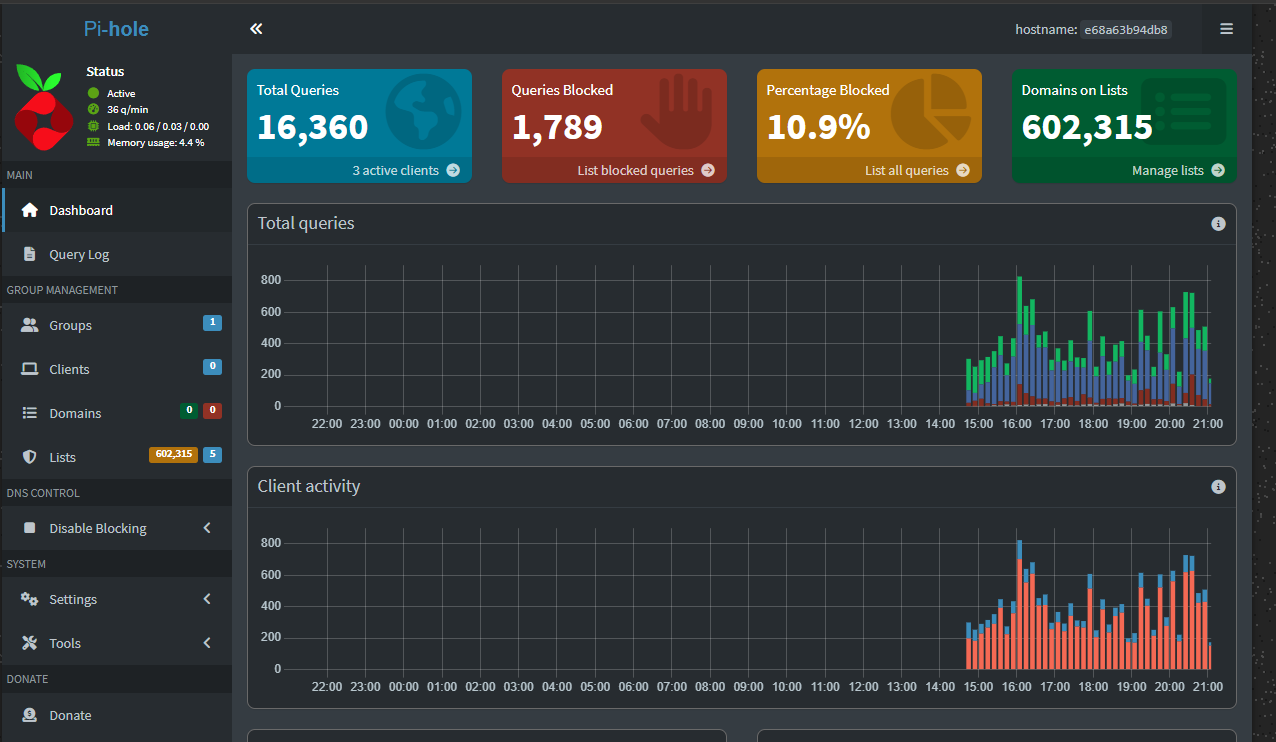The width and height of the screenshot is (1276, 742).
Task: Click the Lists shield icon
Action: [30, 457]
